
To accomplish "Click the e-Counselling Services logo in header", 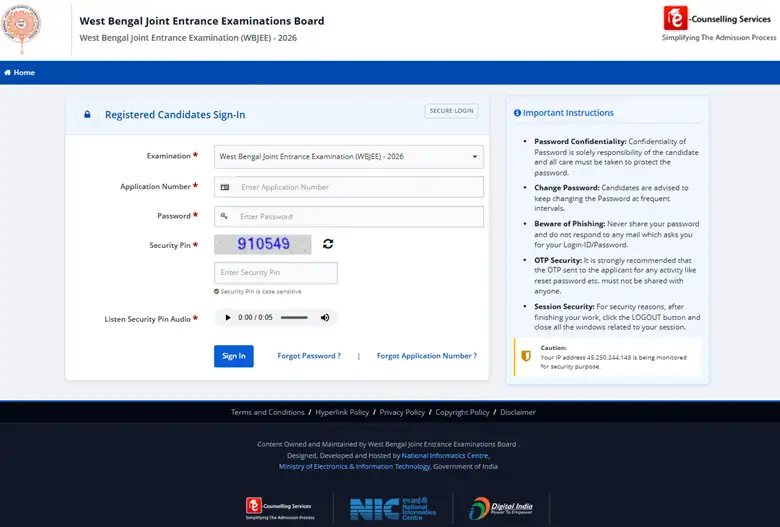I will coord(719,24).
